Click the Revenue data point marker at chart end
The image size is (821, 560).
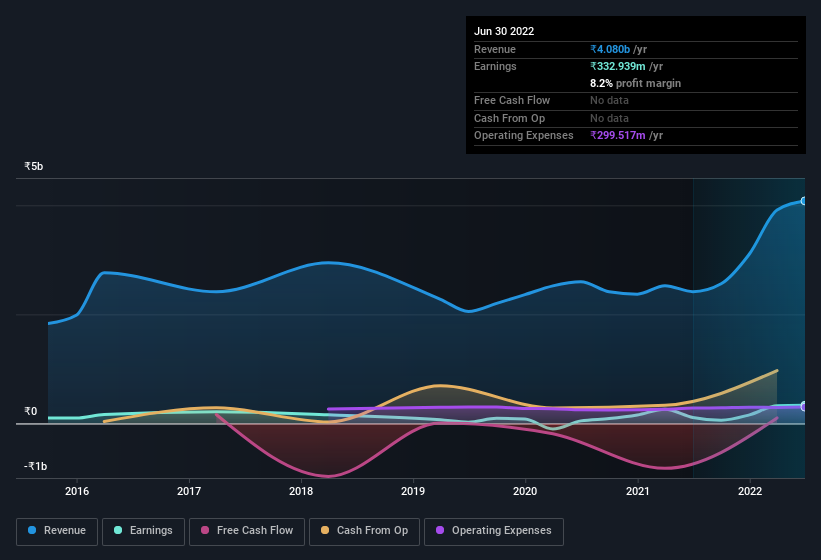click(804, 201)
